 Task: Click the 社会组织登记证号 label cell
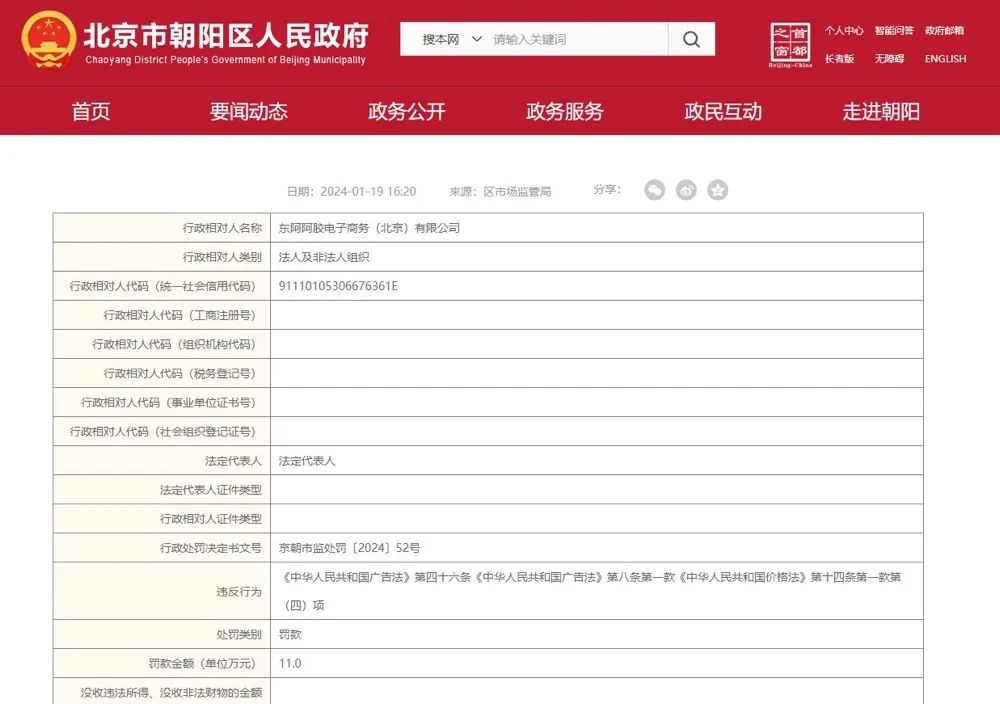[162, 432]
